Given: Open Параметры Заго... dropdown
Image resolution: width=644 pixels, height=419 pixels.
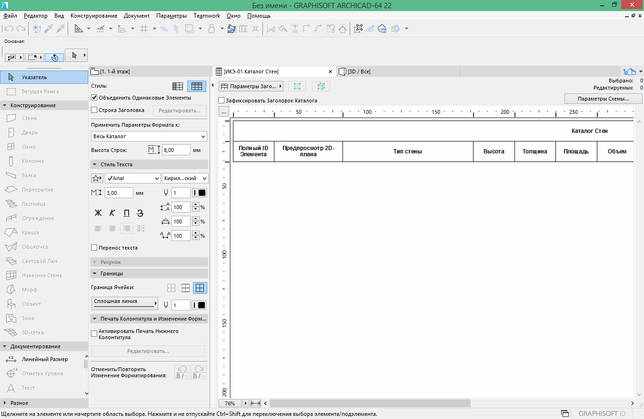Looking at the screenshot, I should click(x=251, y=86).
